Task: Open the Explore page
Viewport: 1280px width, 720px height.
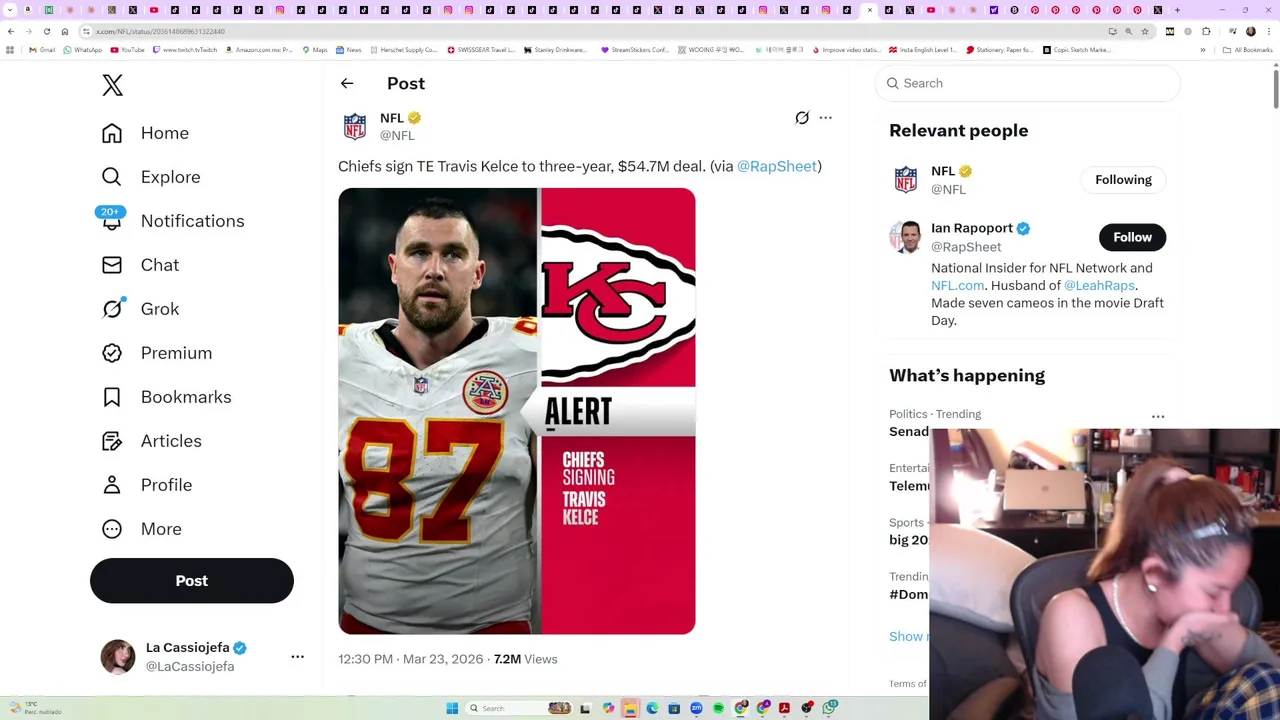Action: point(151,177)
